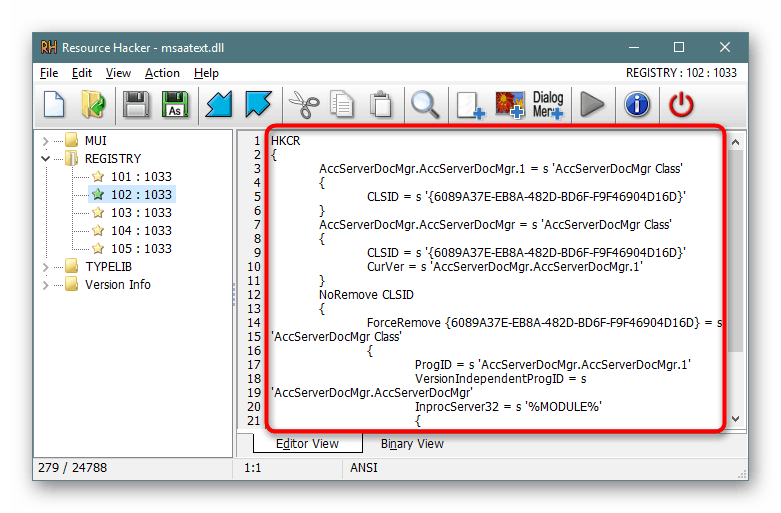Click the Paste clipboard icon
Image resolution: width=781 pixels, height=513 pixels.
pyautogui.click(x=381, y=105)
